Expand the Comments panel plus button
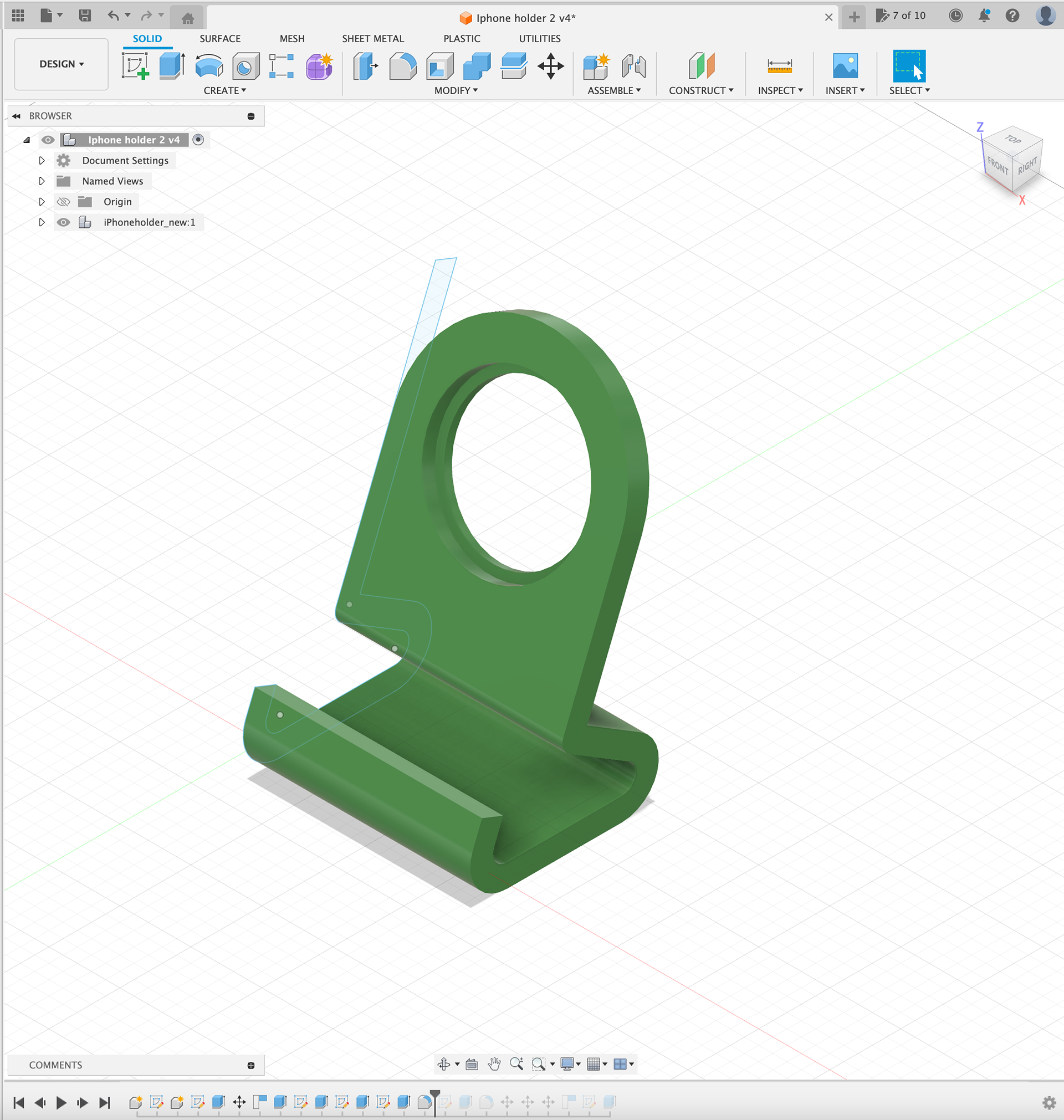 250,1066
